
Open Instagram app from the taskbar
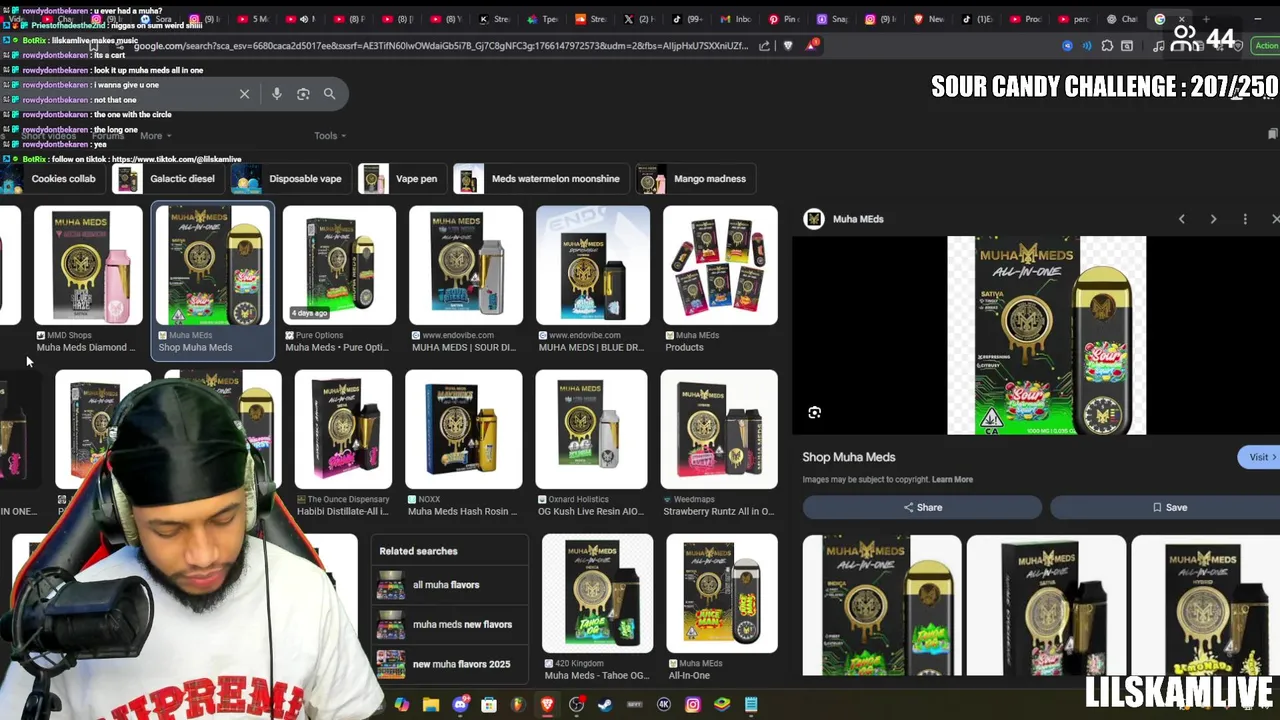(x=692, y=705)
